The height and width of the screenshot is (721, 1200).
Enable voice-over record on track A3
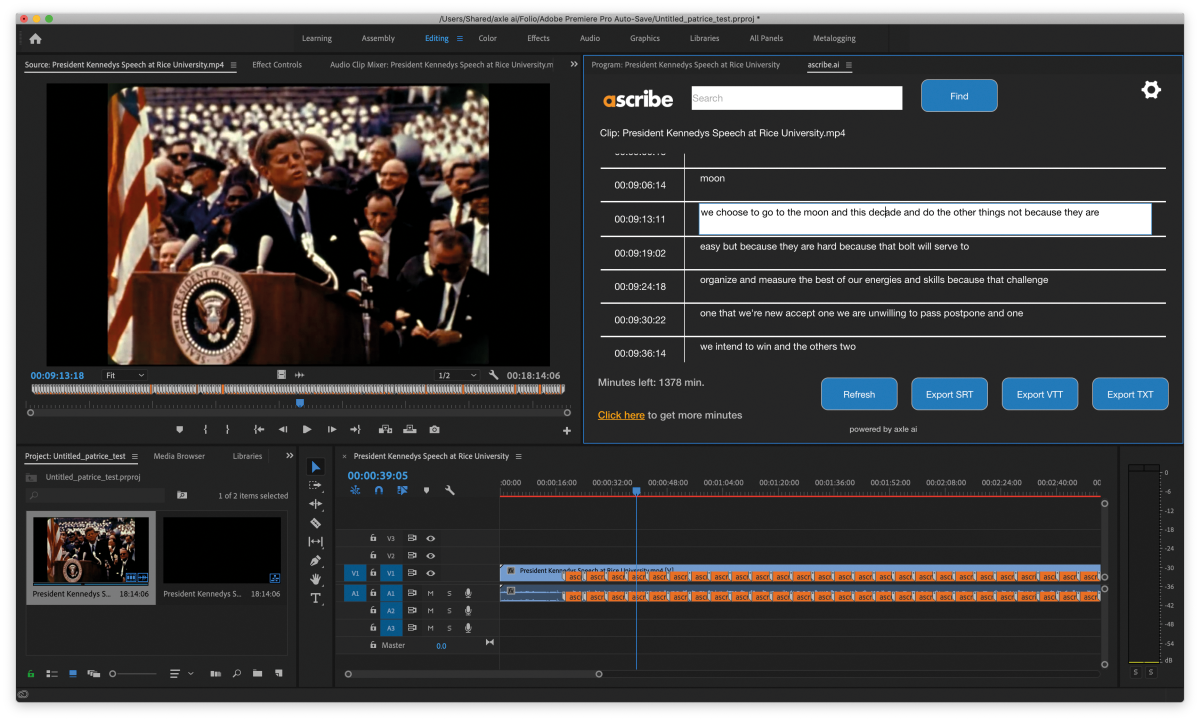467,628
